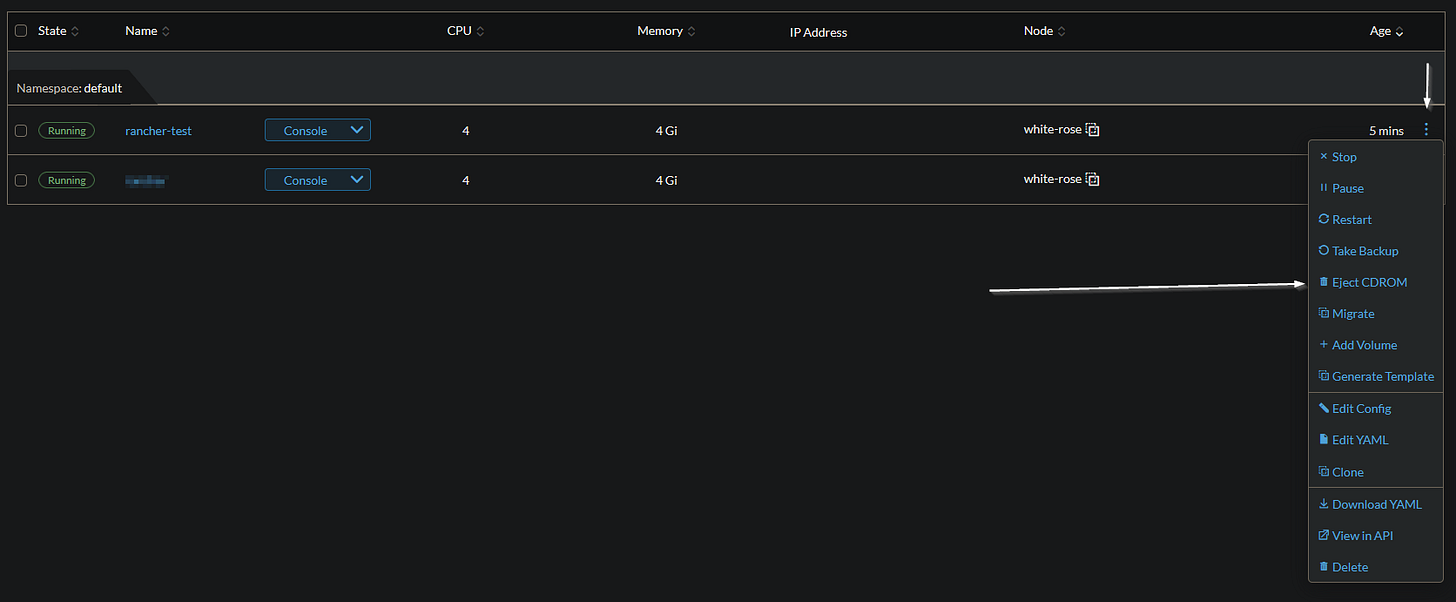This screenshot has width=1456, height=602.
Task: Open the kebab actions menu for rancher-test
Action: click(1426, 129)
